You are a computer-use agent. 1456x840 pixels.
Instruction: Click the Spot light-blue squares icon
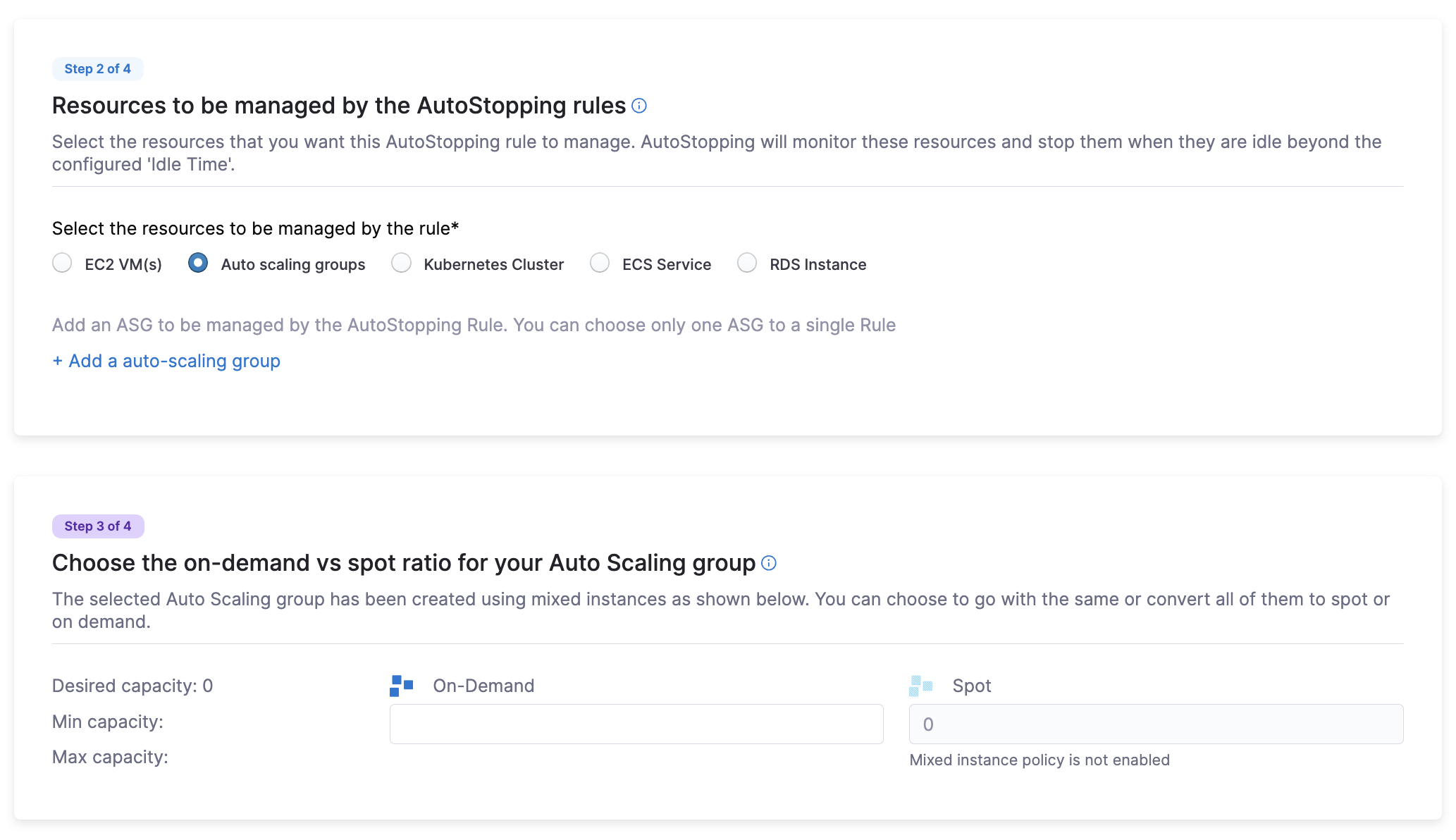tap(921, 686)
